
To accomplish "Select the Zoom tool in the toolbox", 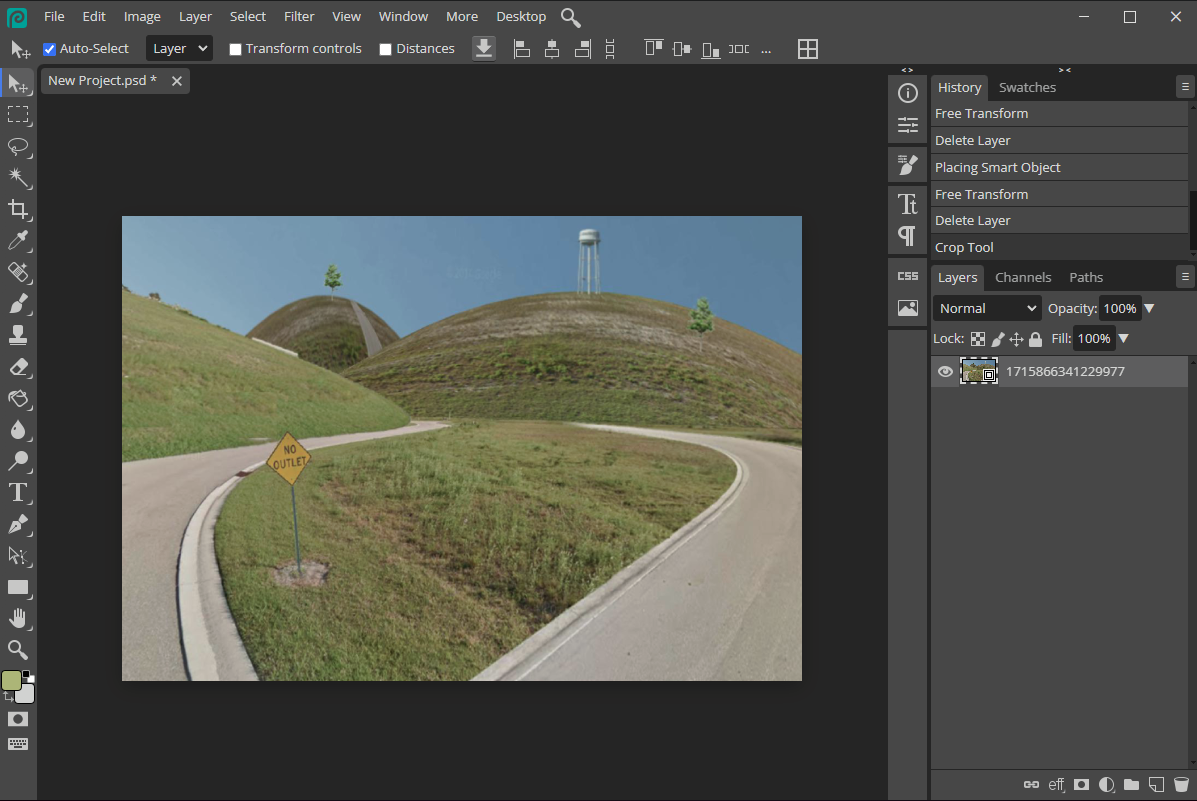I will tap(18, 650).
